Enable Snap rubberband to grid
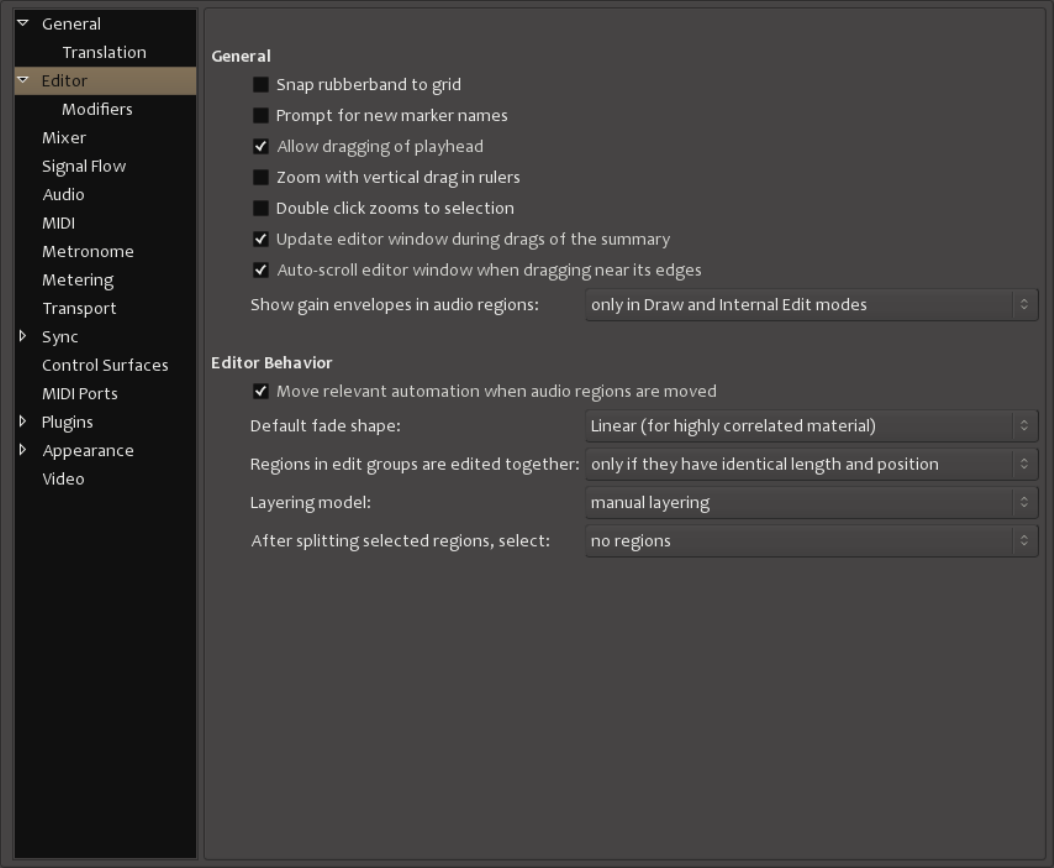 click(x=261, y=85)
